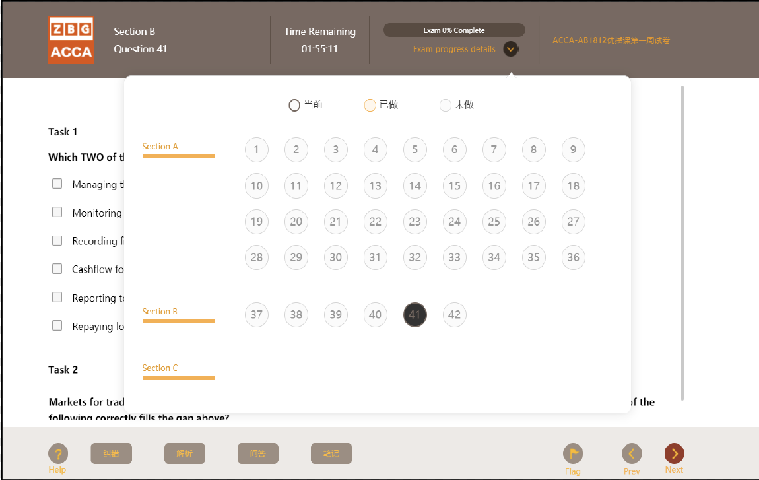Check the "Cashflow" answer checkbox
This screenshot has height=480, width=759.
pos(57,268)
